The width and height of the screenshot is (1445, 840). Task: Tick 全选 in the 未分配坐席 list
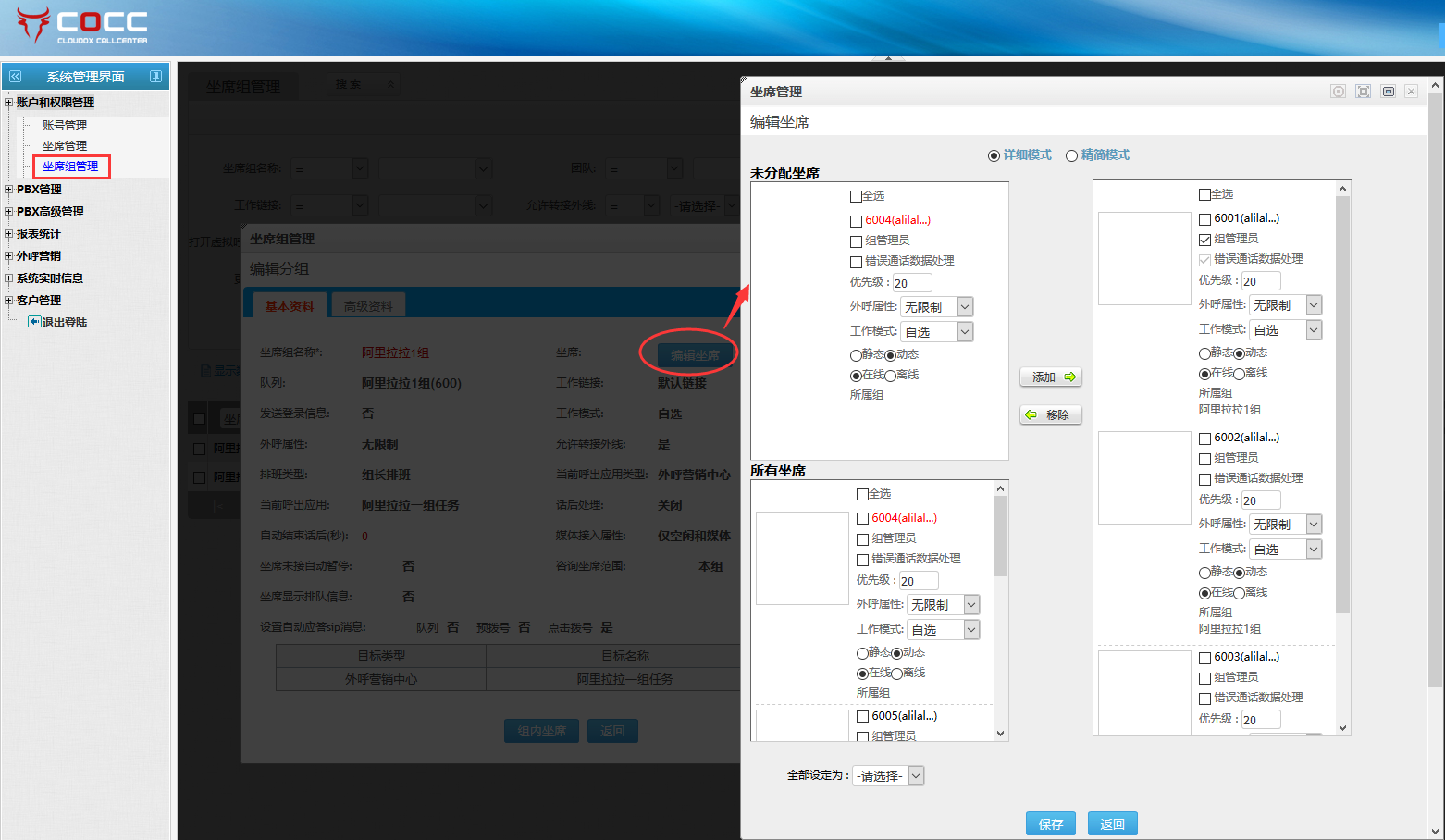[856, 196]
